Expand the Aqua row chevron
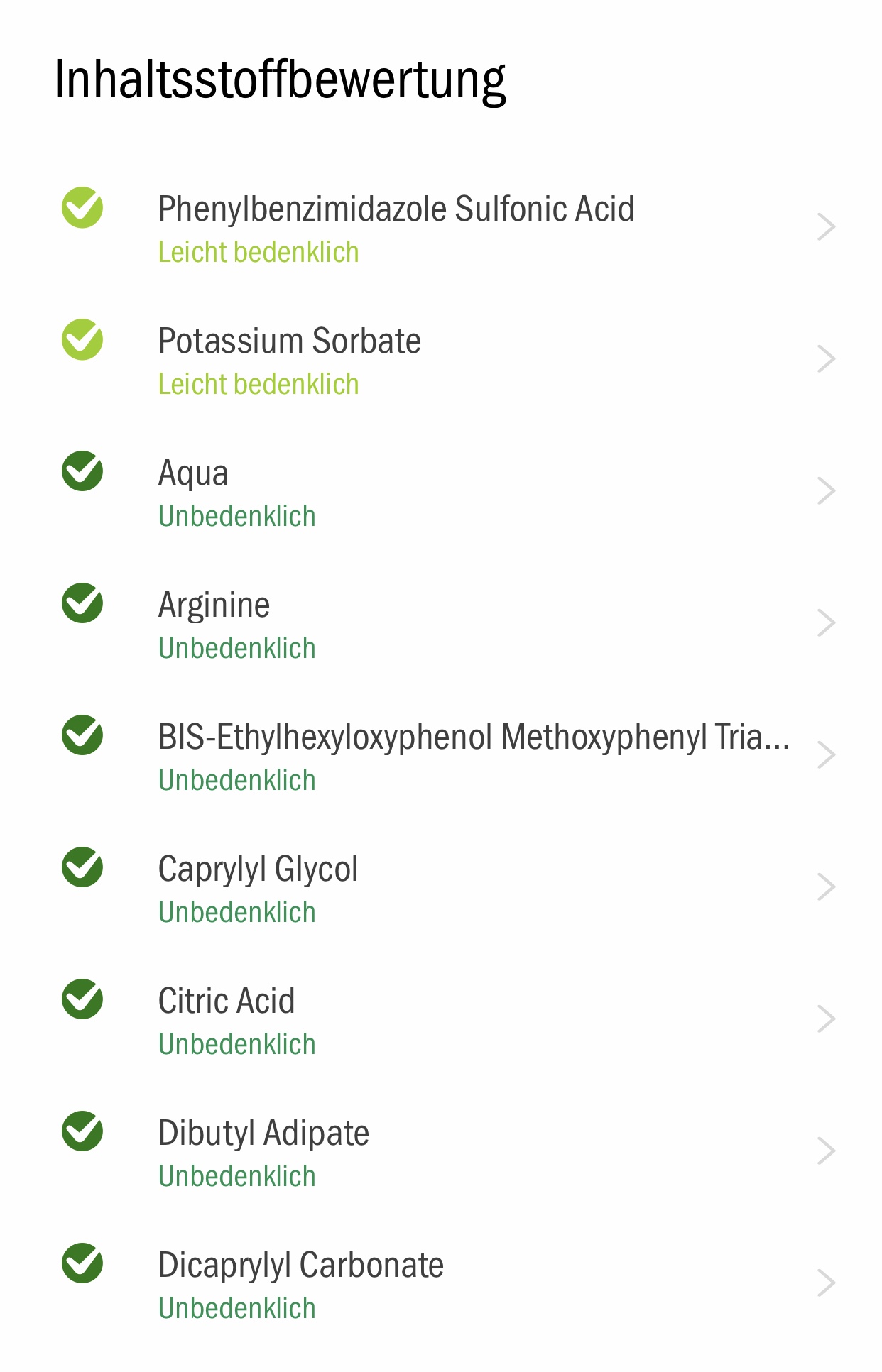This screenshot has height=1372, width=882. click(826, 491)
